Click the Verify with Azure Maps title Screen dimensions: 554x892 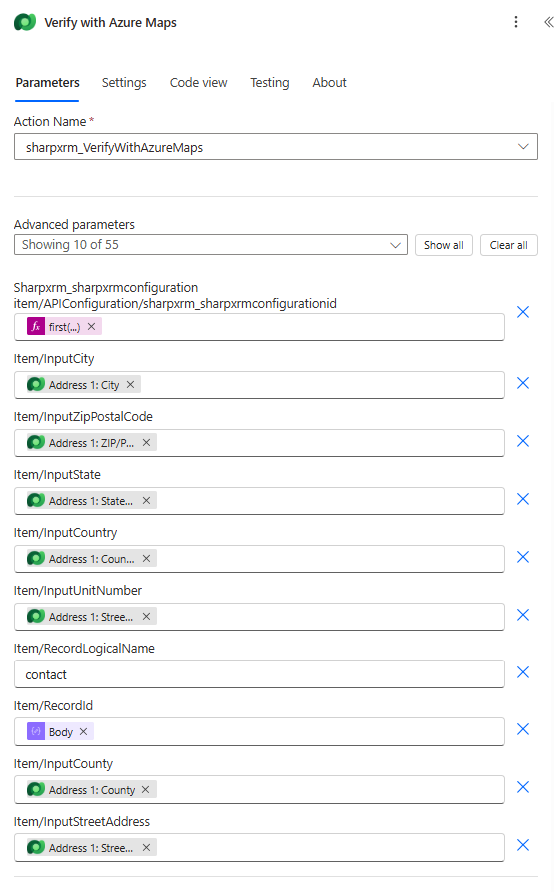click(110, 23)
